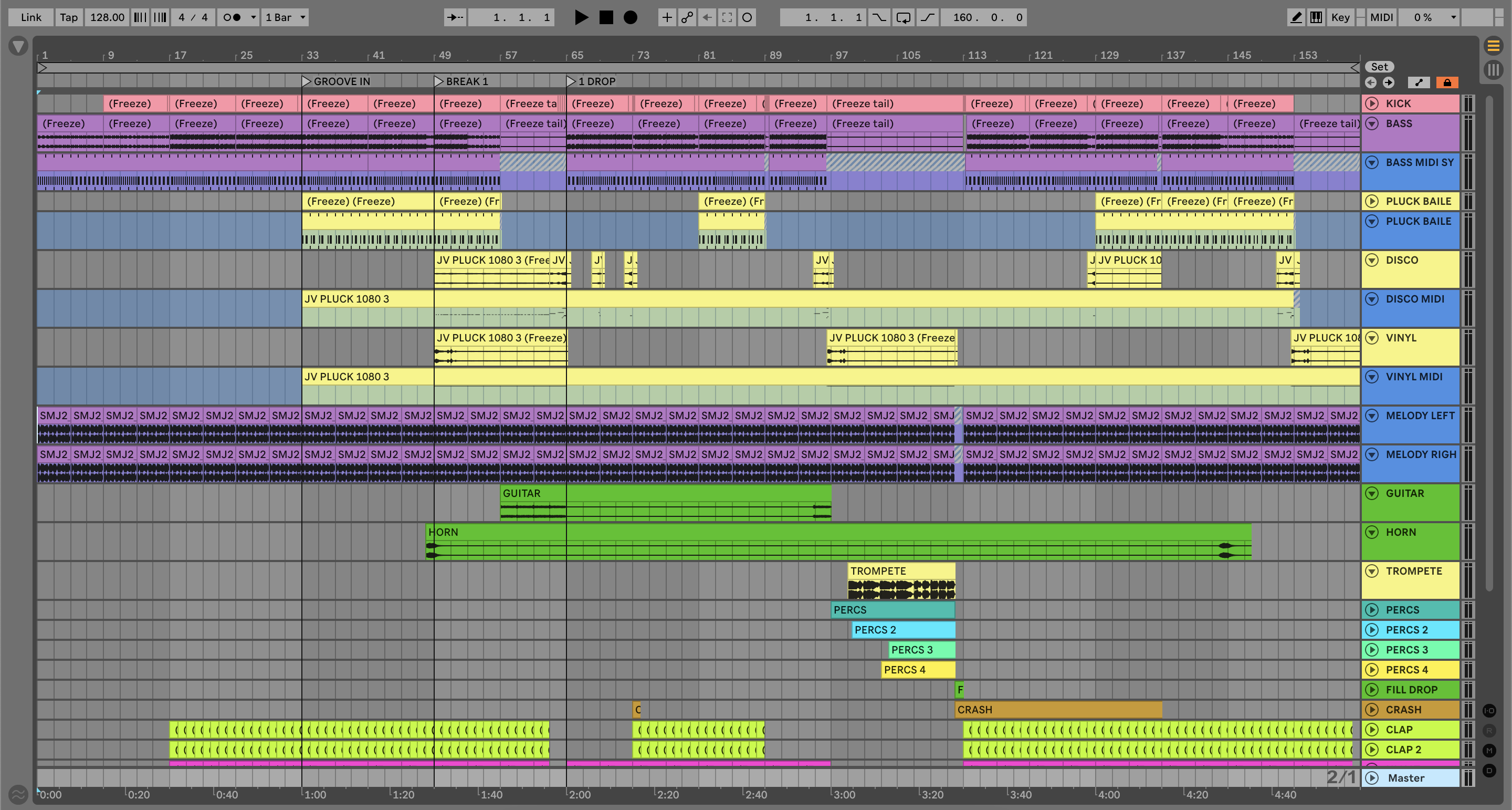The width and height of the screenshot is (1512, 810).
Task: Click the Stop transport button
Action: 606,17
